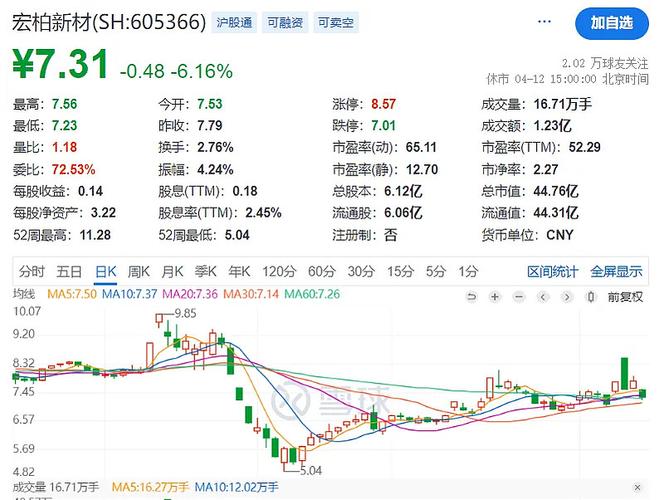Select the 日K chart tab
Screen dimensions: 664x500
point(106,271)
